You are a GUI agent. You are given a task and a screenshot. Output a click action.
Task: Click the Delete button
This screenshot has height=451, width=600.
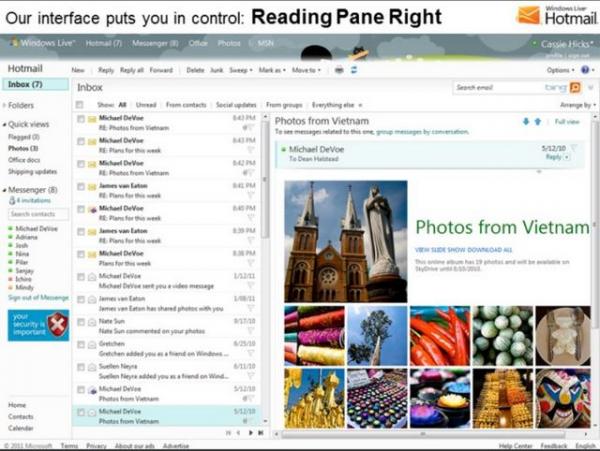pos(195,70)
